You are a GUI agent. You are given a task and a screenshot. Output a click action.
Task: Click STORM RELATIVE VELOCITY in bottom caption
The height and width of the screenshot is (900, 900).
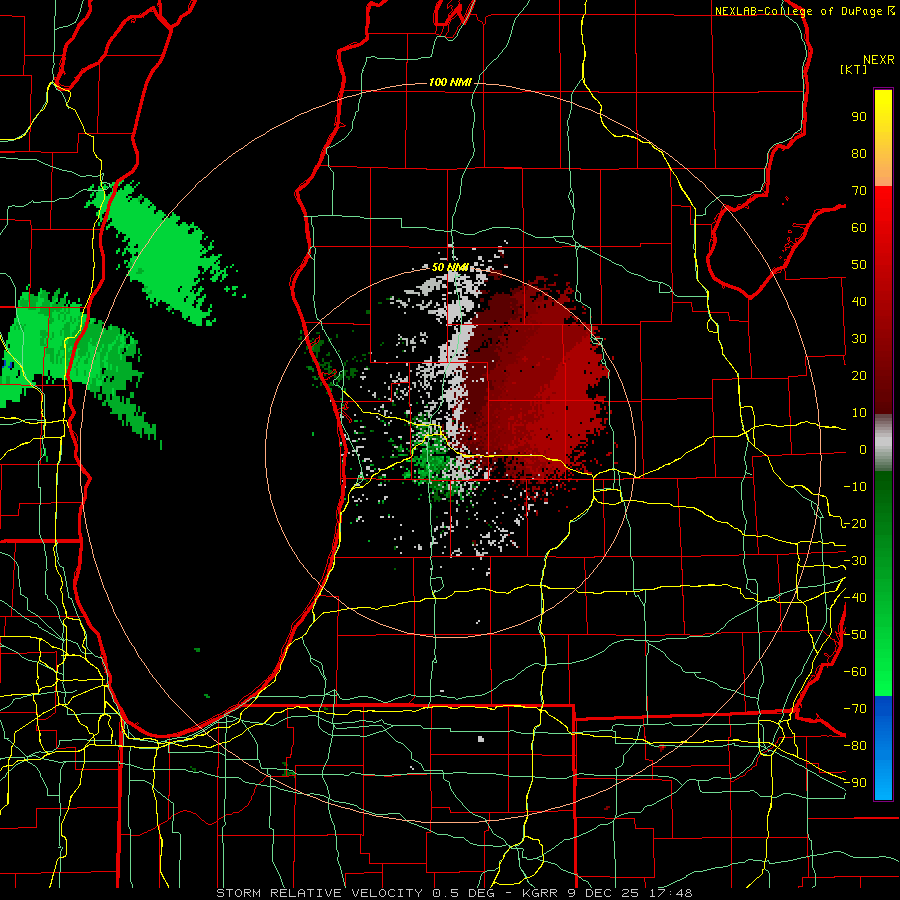[x=319, y=893]
